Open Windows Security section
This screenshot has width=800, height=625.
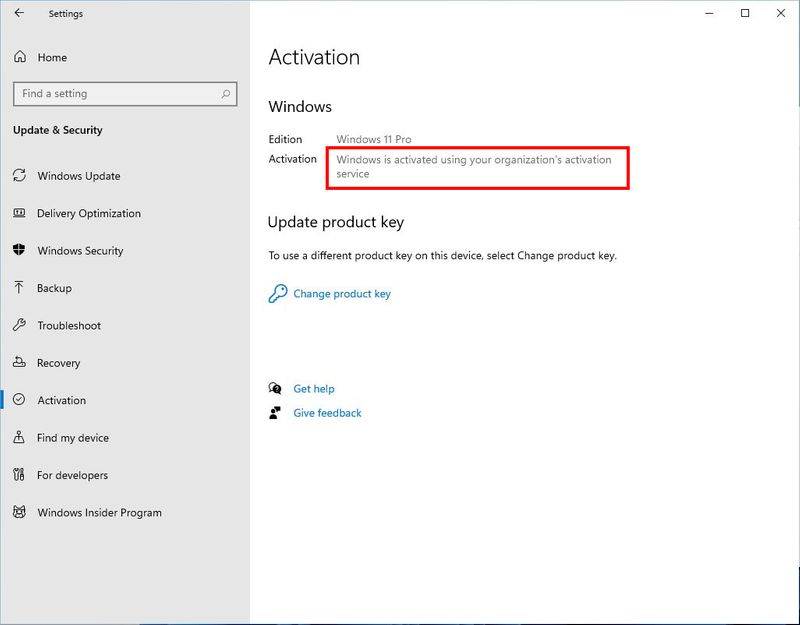coord(80,251)
